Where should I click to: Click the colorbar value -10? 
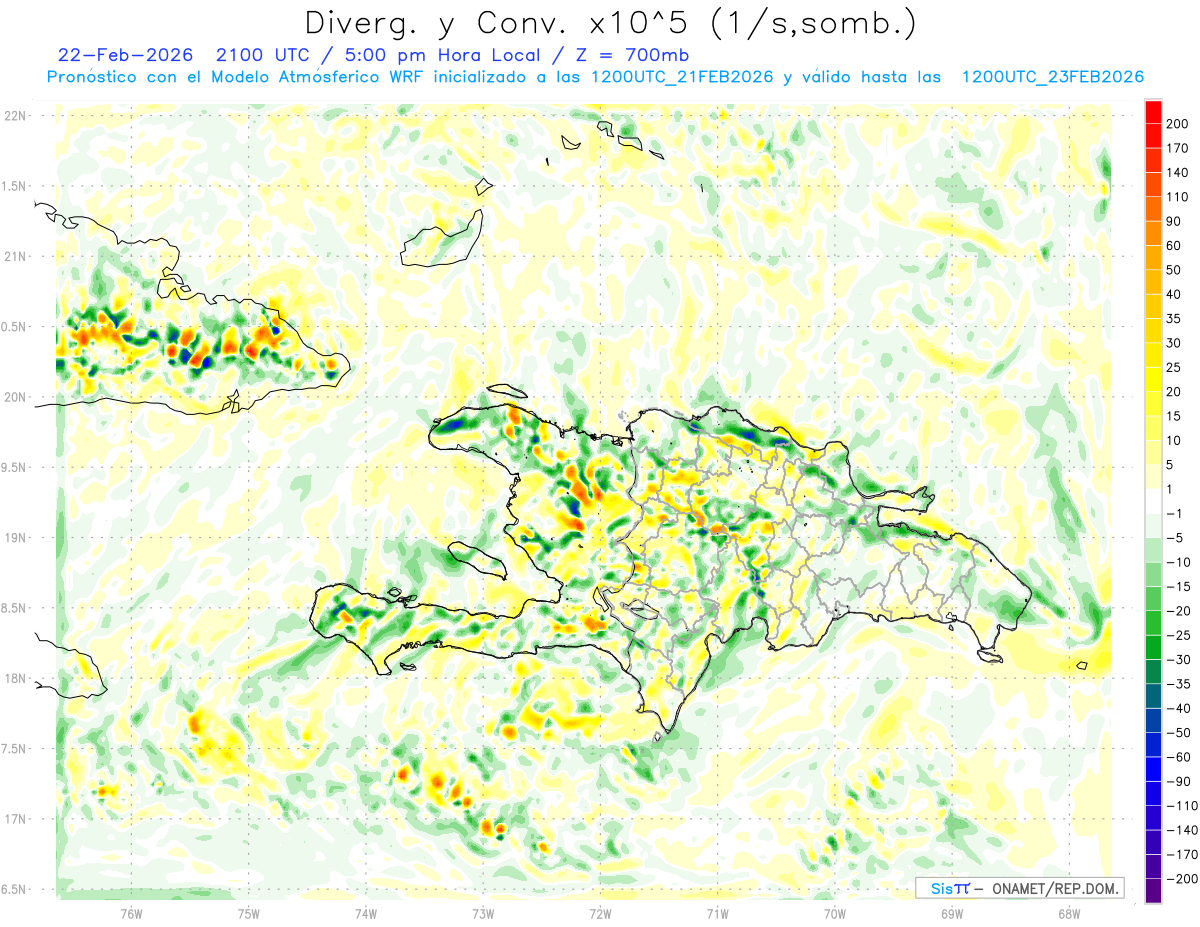[1180, 563]
